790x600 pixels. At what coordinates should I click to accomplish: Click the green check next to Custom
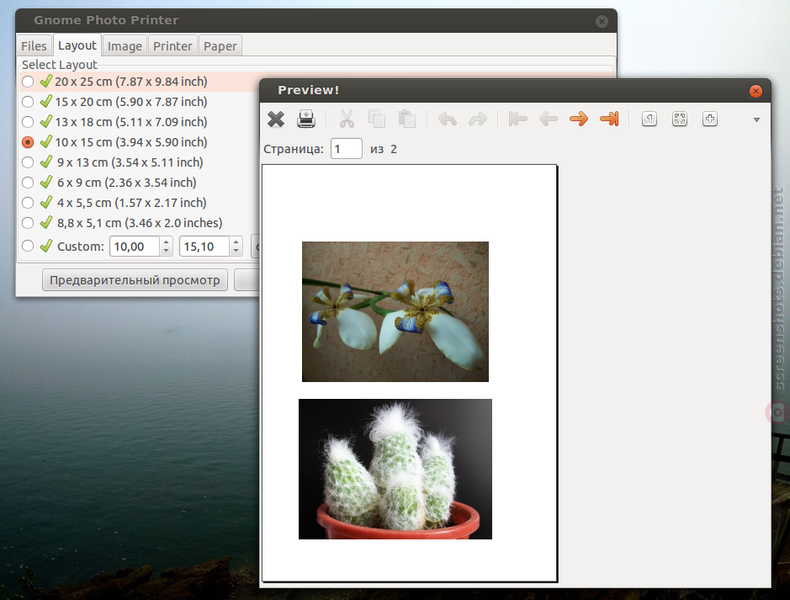point(46,246)
